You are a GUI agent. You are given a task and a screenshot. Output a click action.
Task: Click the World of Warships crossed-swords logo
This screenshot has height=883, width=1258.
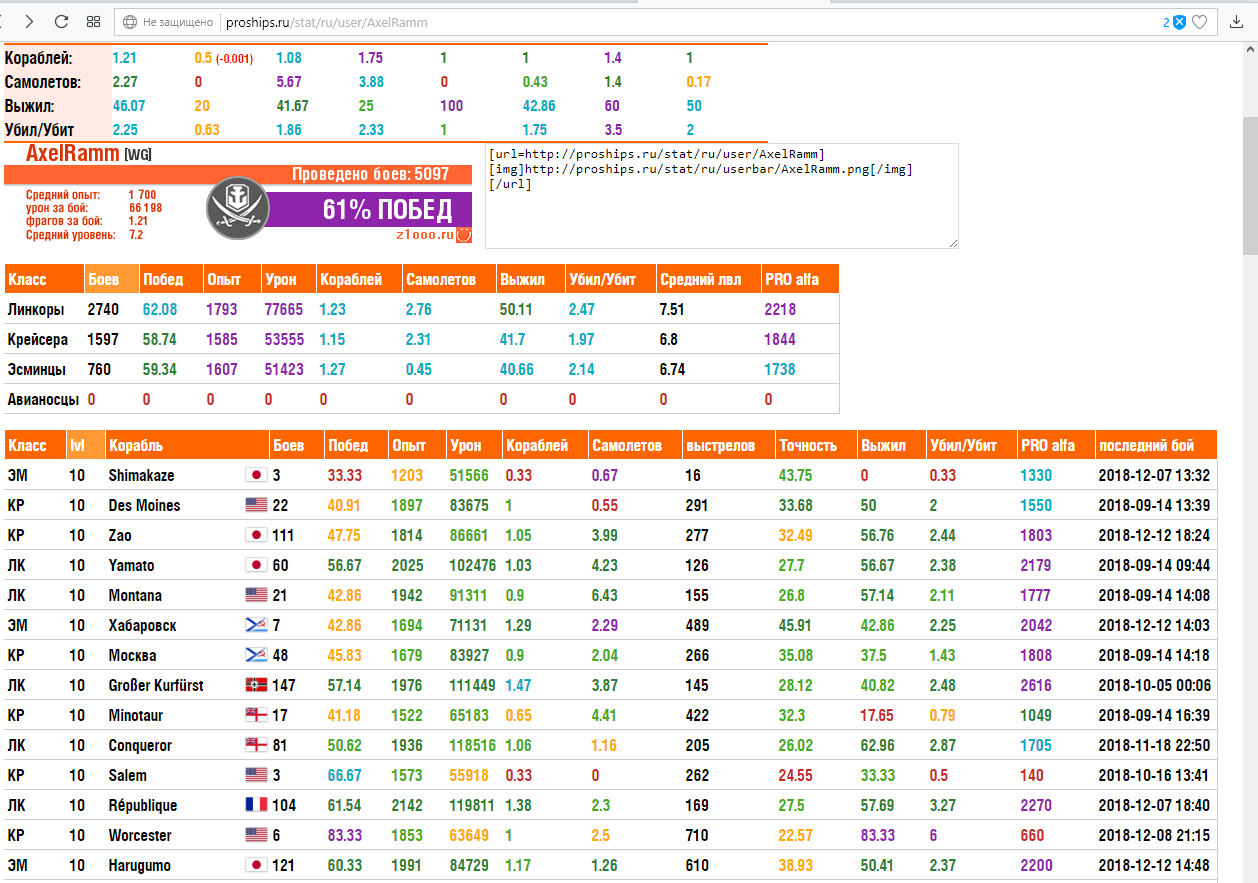click(x=239, y=207)
